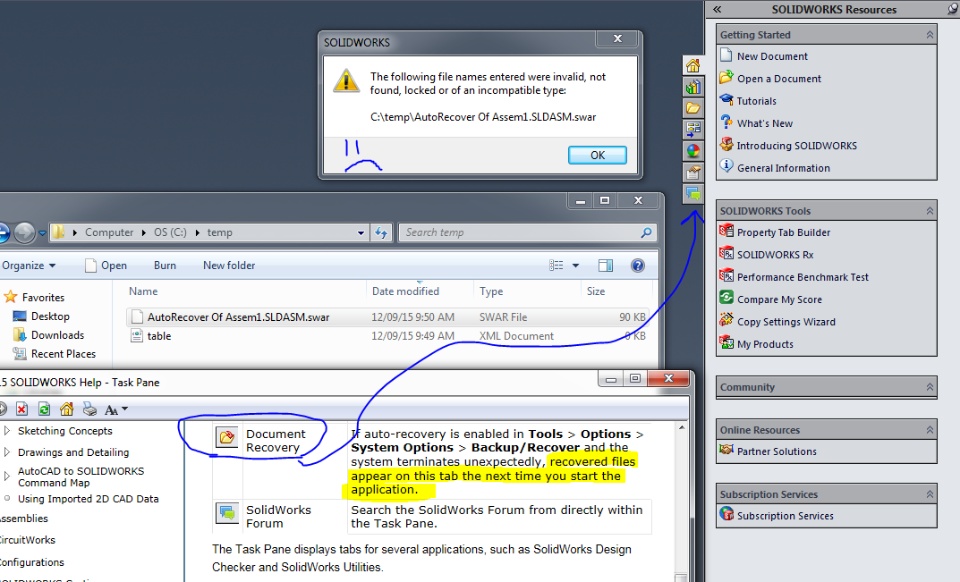Launch Tutorials from Getting Started

coord(756,101)
